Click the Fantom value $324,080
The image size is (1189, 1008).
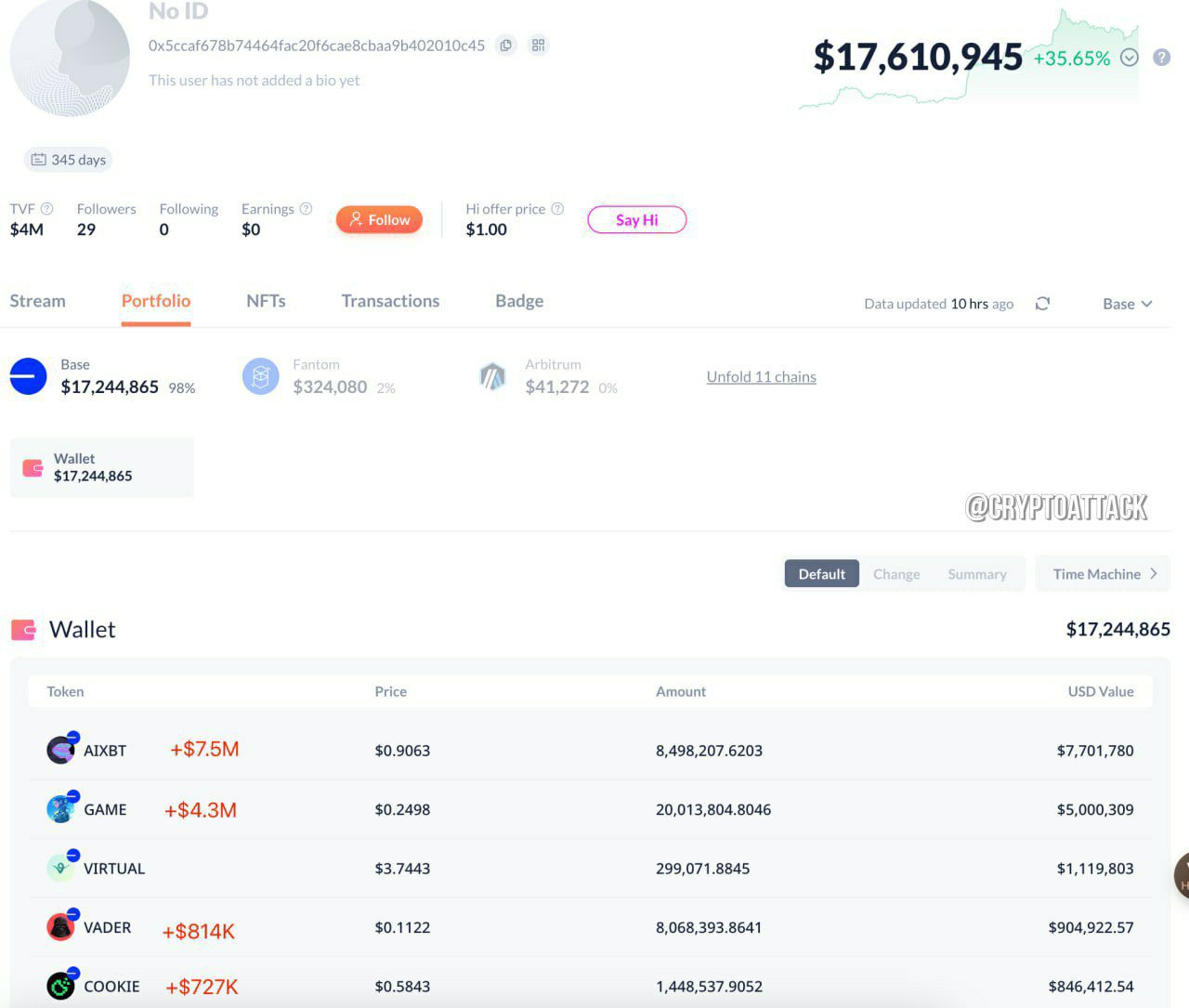[x=330, y=386]
